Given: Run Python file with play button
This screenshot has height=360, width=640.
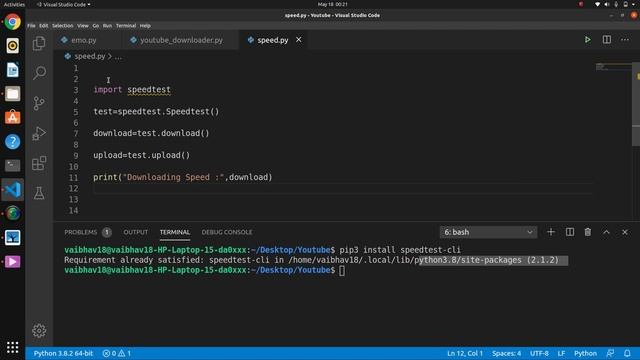Looking at the screenshot, I should 587,40.
